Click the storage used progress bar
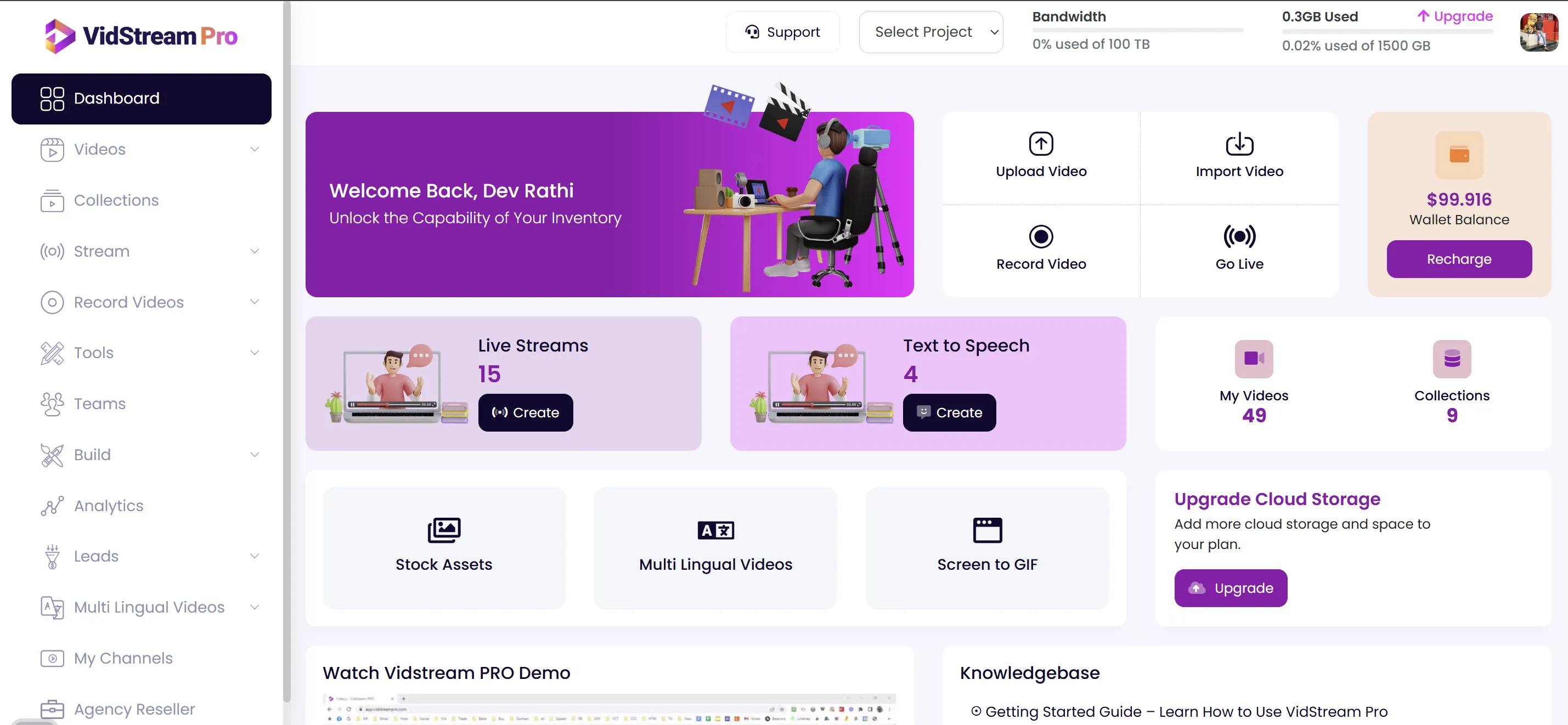1568x725 pixels. point(1387,31)
